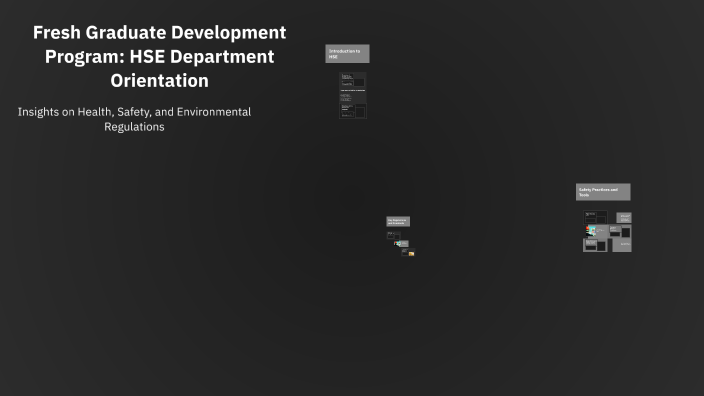Zoom into the slide cluster under Introduction to HSE
Viewport: 704px width, 396px height.
pos(353,95)
